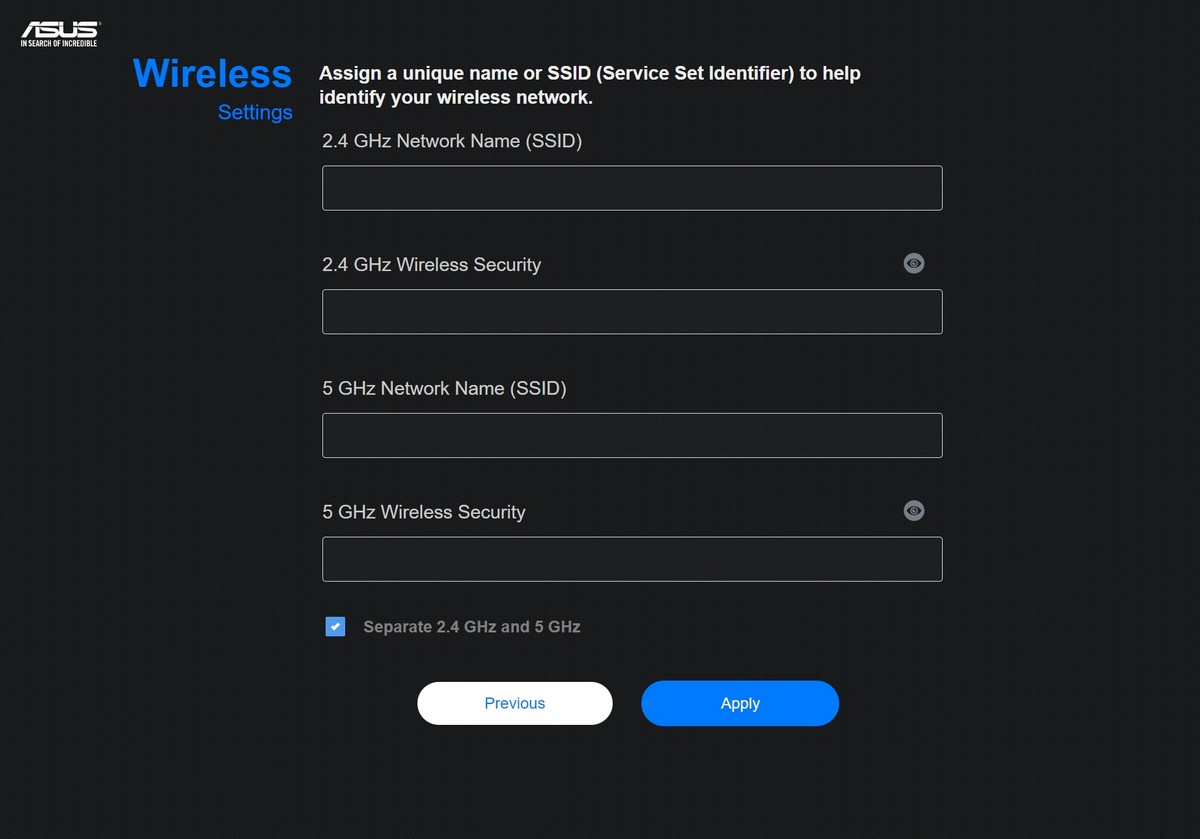Click the 'identify your wireless network' line

(456, 98)
